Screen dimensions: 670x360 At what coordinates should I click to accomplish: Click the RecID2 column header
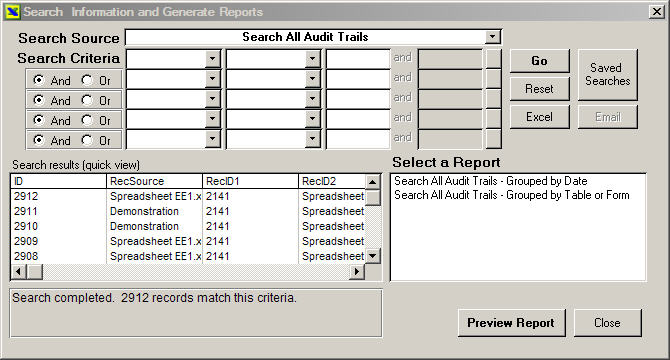[332, 181]
